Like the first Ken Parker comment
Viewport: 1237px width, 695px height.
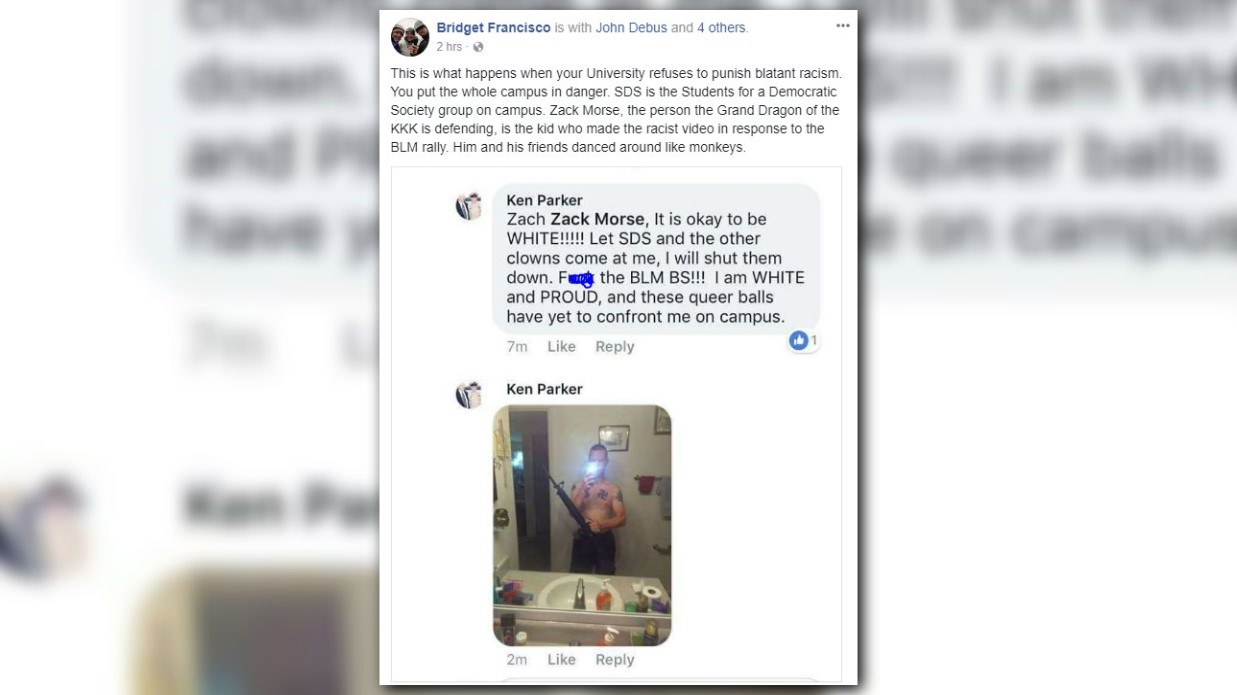tap(561, 346)
